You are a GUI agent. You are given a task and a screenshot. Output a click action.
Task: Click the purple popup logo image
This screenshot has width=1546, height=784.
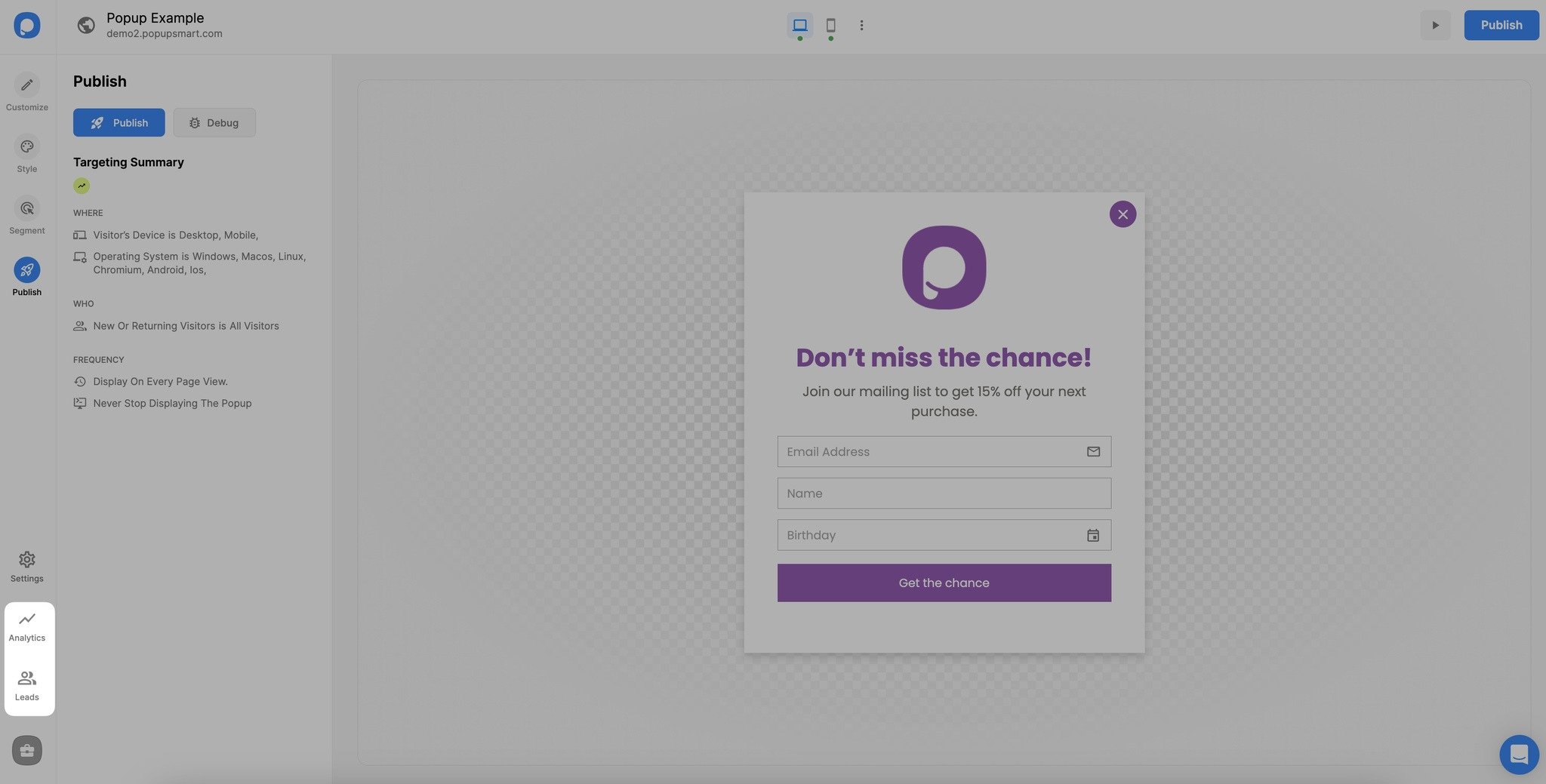point(944,267)
